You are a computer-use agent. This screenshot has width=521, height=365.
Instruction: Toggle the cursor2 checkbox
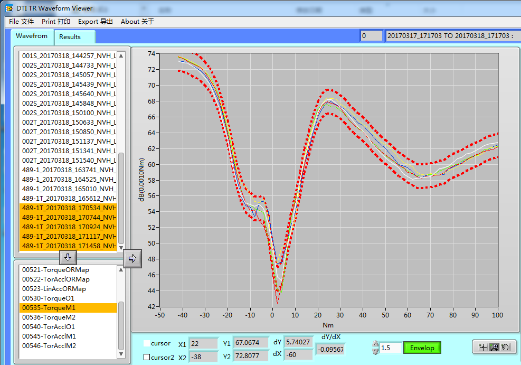(x=146, y=357)
